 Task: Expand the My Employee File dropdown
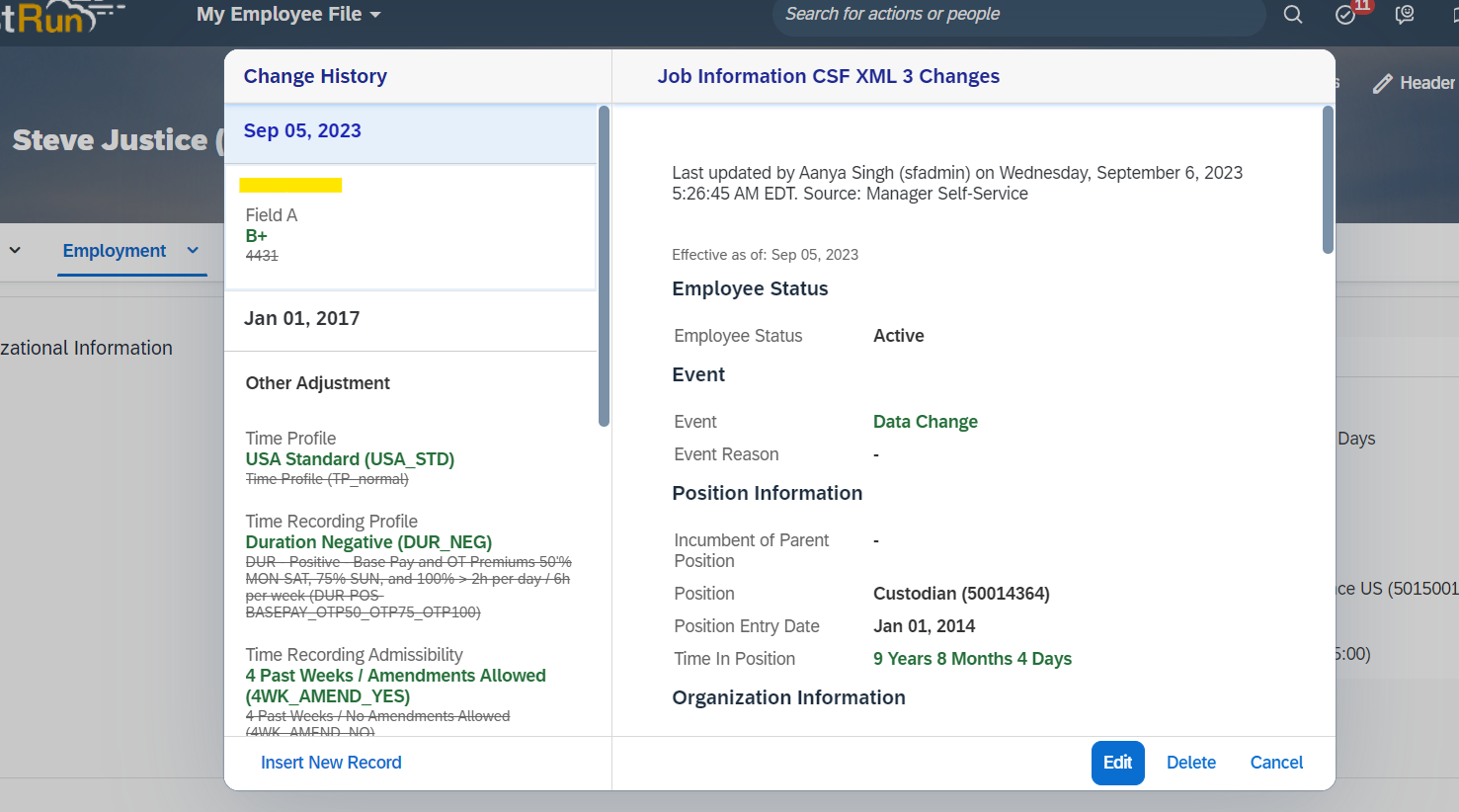coord(288,15)
